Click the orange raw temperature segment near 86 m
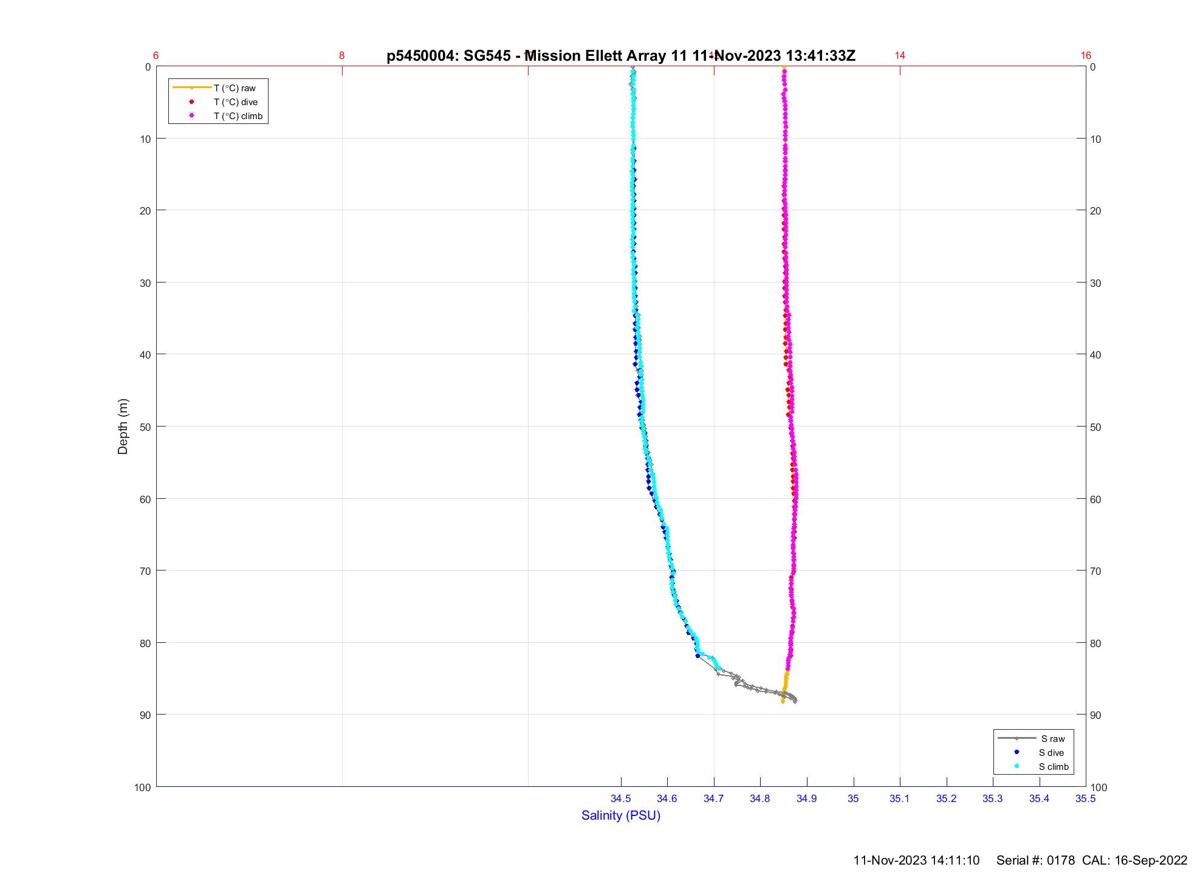The width and height of the screenshot is (1200, 885). point(785,686)
